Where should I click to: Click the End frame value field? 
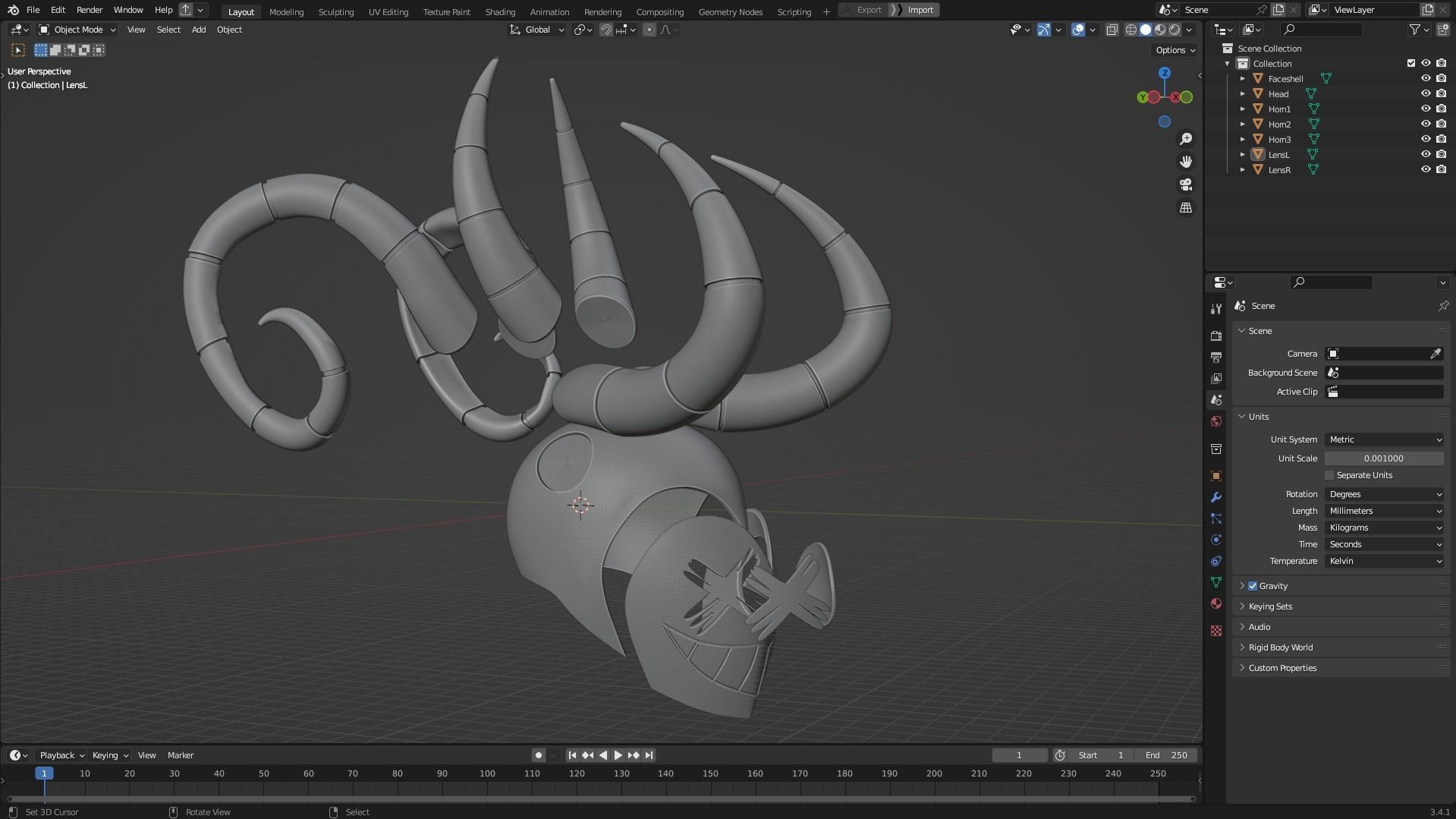pos(1166,755)
